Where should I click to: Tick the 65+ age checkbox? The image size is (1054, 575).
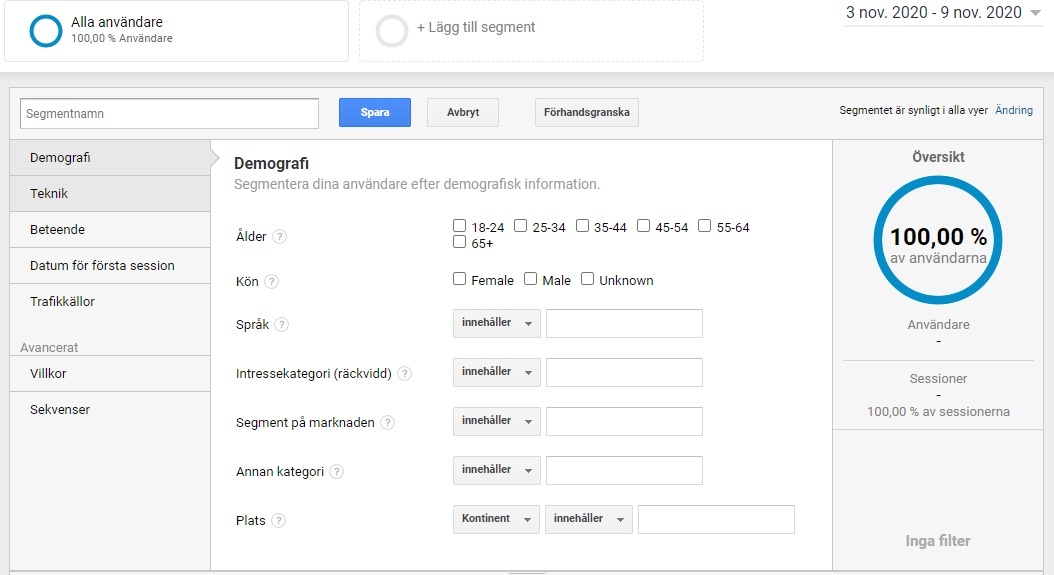click(460, 242)
